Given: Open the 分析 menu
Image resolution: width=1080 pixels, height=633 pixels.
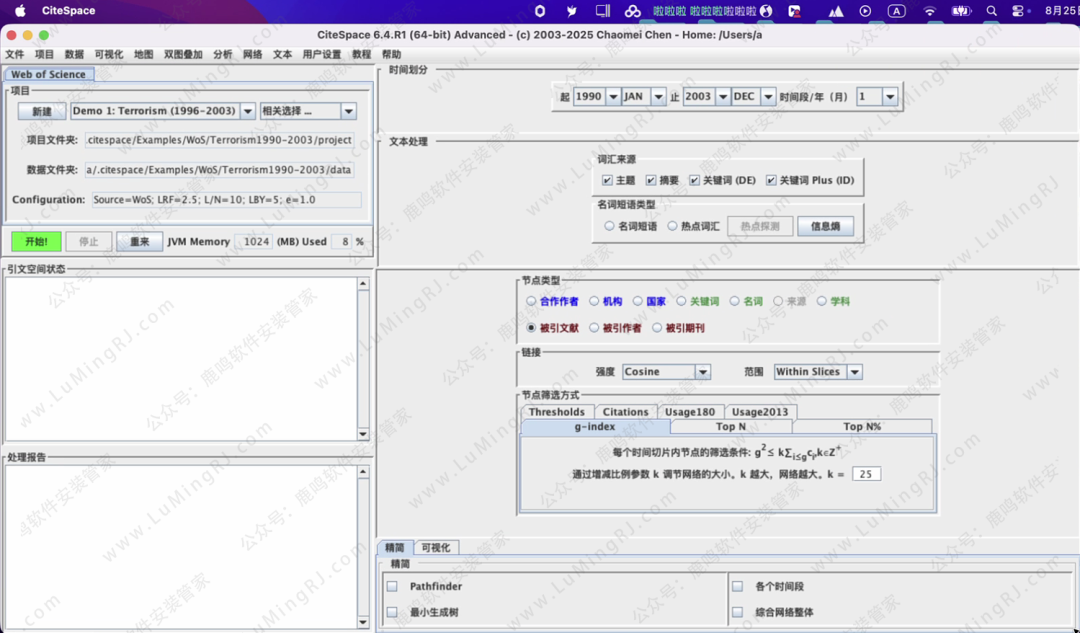Looking at the screenshot, I should [222, 54].
